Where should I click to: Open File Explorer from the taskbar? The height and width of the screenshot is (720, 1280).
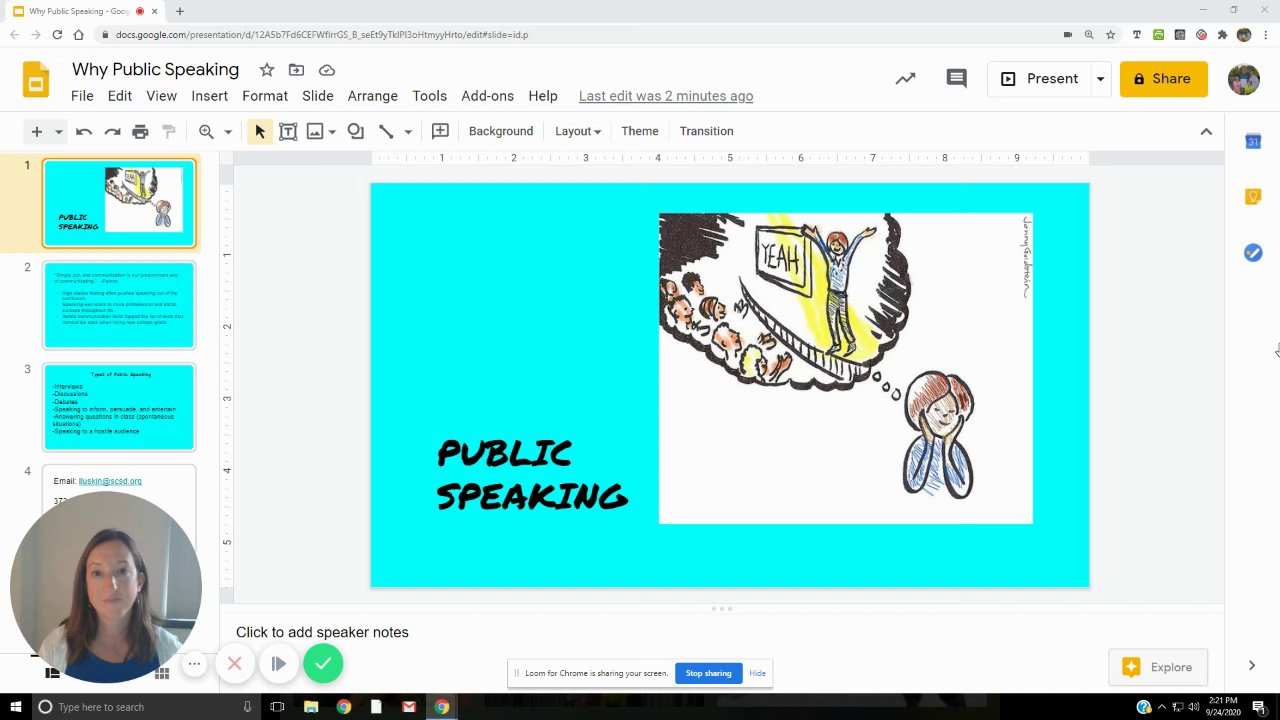coord(311,707)
